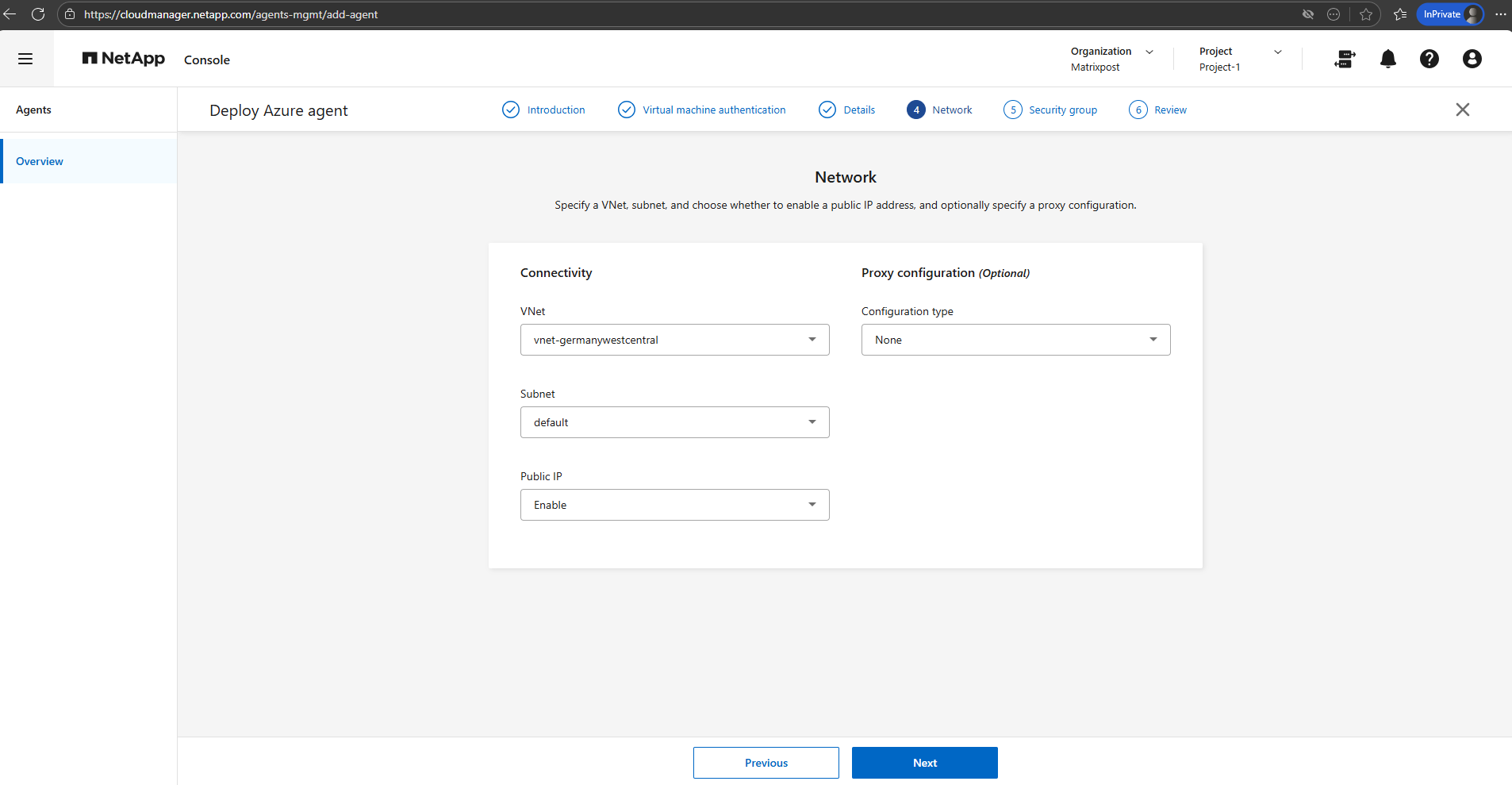This screenshot has height=785, width=1512.
Task: Reload the page with browser refresh icon
Action: point(37,14)
